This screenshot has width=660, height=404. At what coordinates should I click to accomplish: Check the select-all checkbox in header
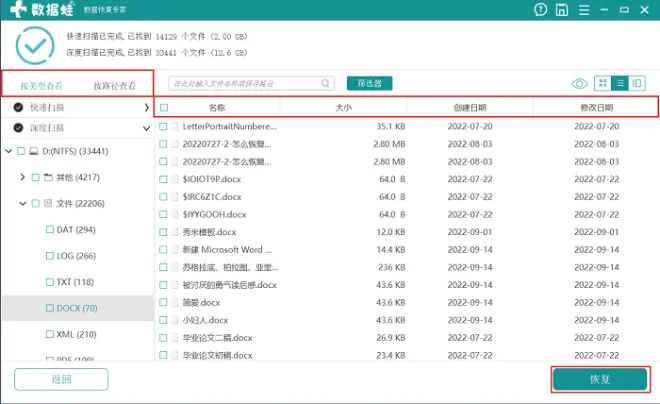click(x=164, y=107)
